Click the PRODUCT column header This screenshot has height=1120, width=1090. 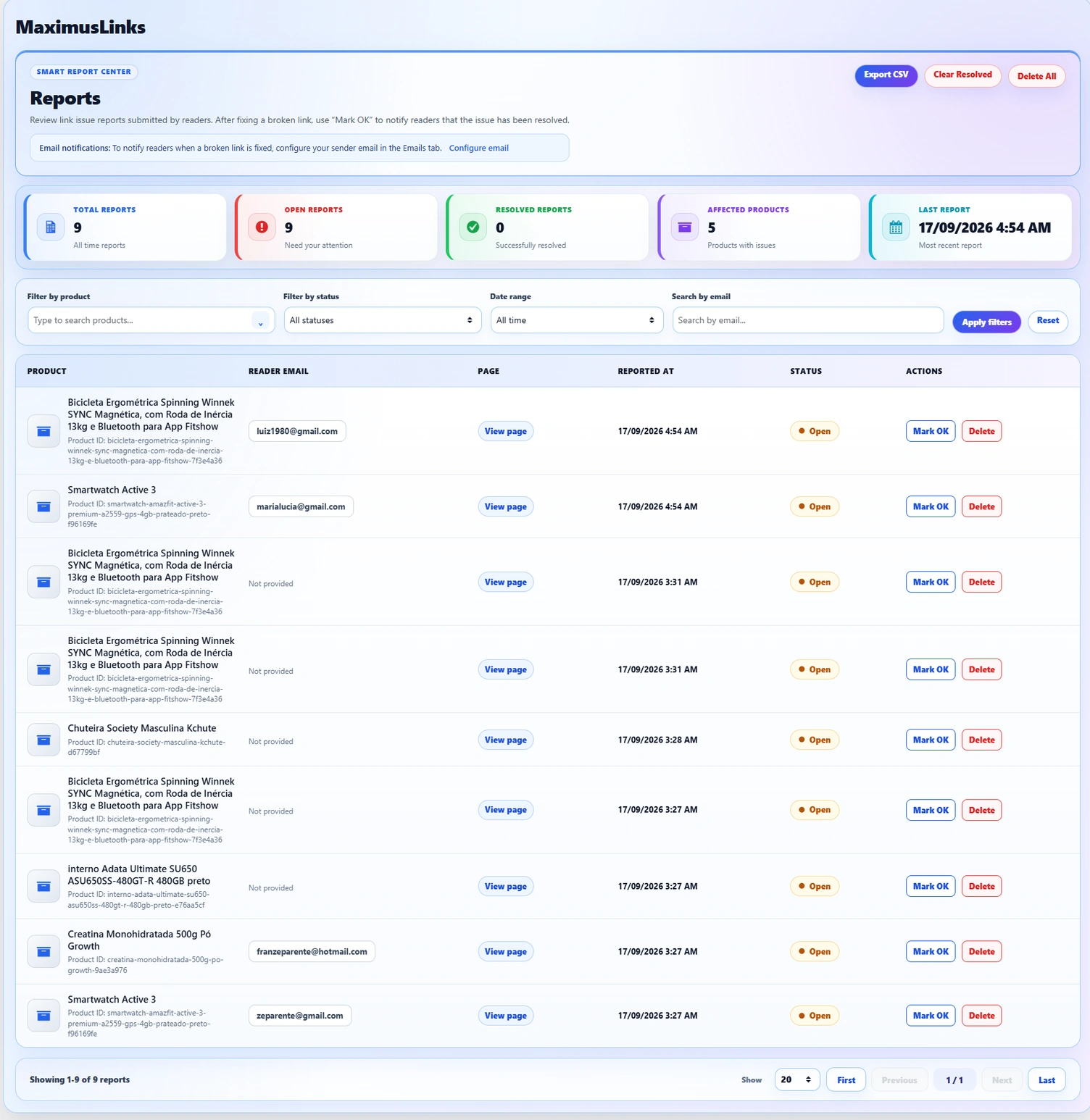(47, 371)
